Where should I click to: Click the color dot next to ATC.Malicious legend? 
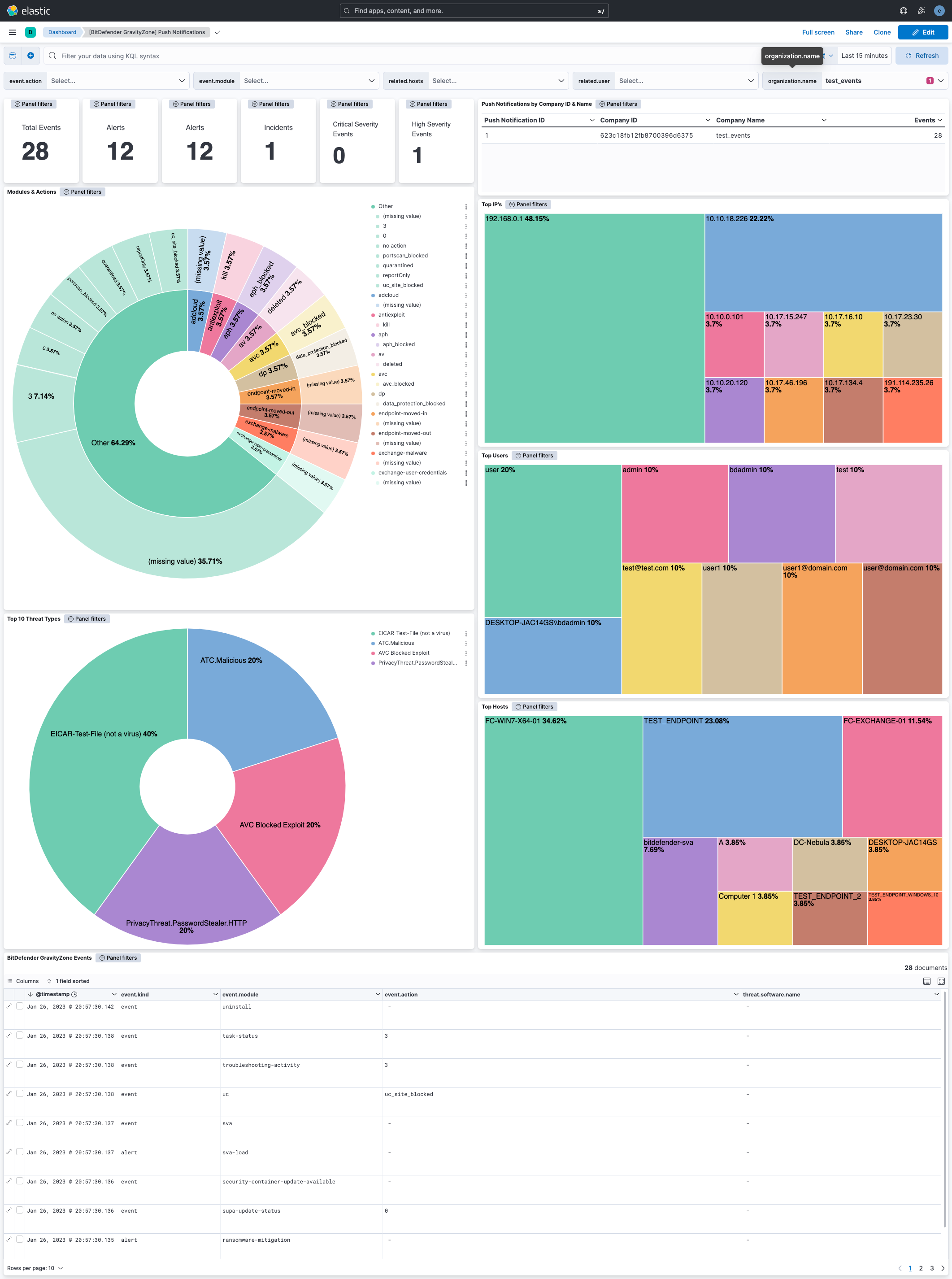tap(374, 643)
